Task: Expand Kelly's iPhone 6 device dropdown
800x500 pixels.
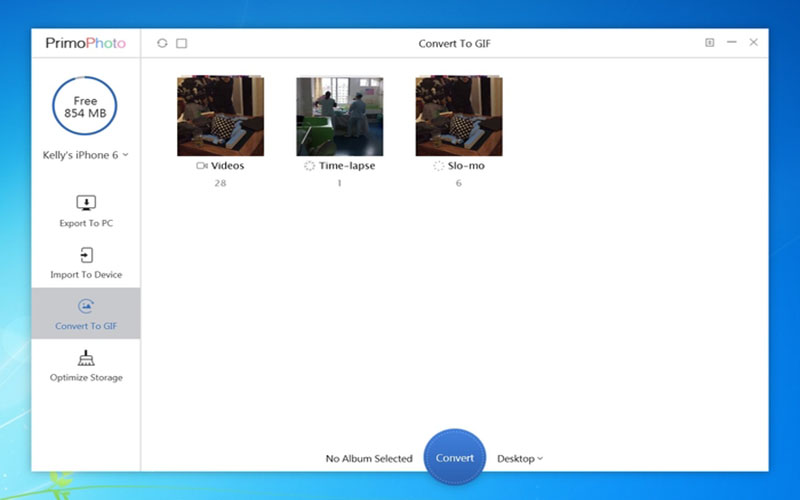Action: tap(85, 155)
